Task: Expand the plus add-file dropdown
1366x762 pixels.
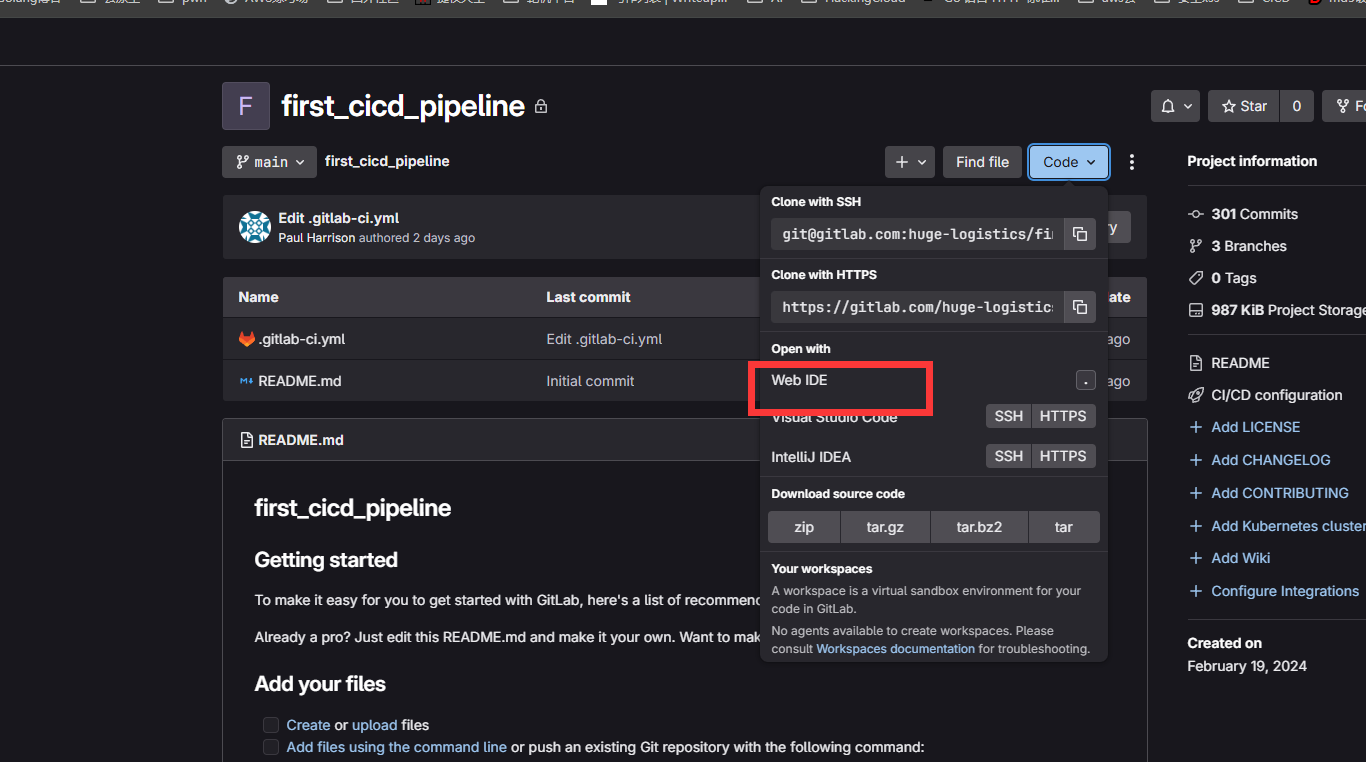Action: pyautogui.click(x=910, y=162)
